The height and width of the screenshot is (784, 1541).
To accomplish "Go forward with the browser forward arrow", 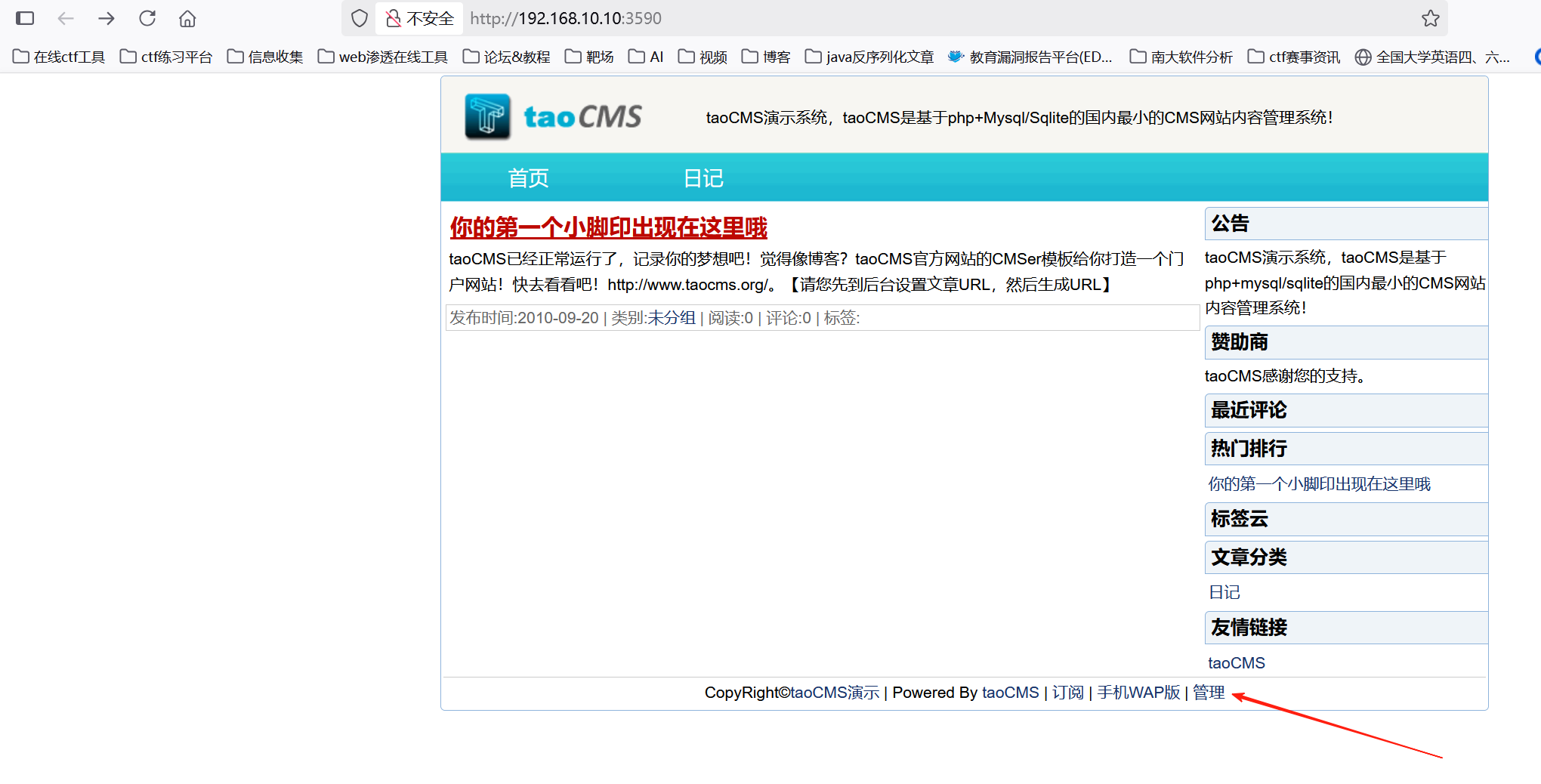I will 107,18.
